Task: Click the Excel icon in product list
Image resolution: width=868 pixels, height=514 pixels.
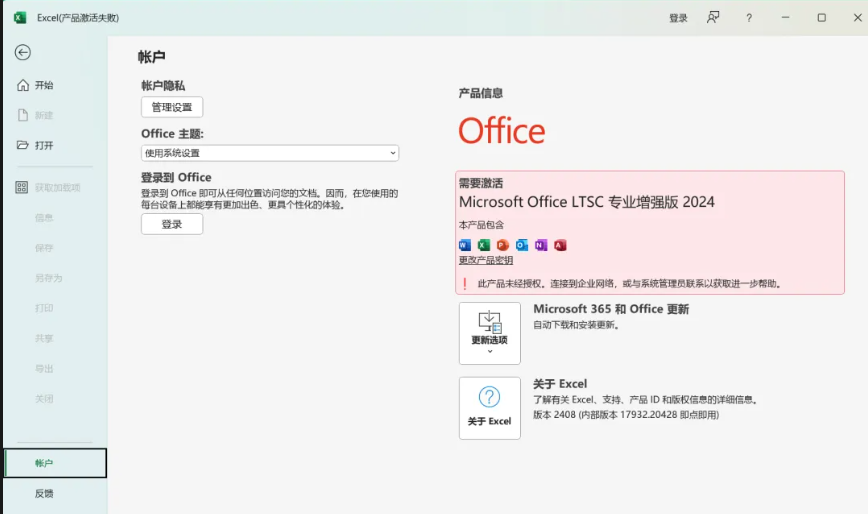Action: click(484, 245)
